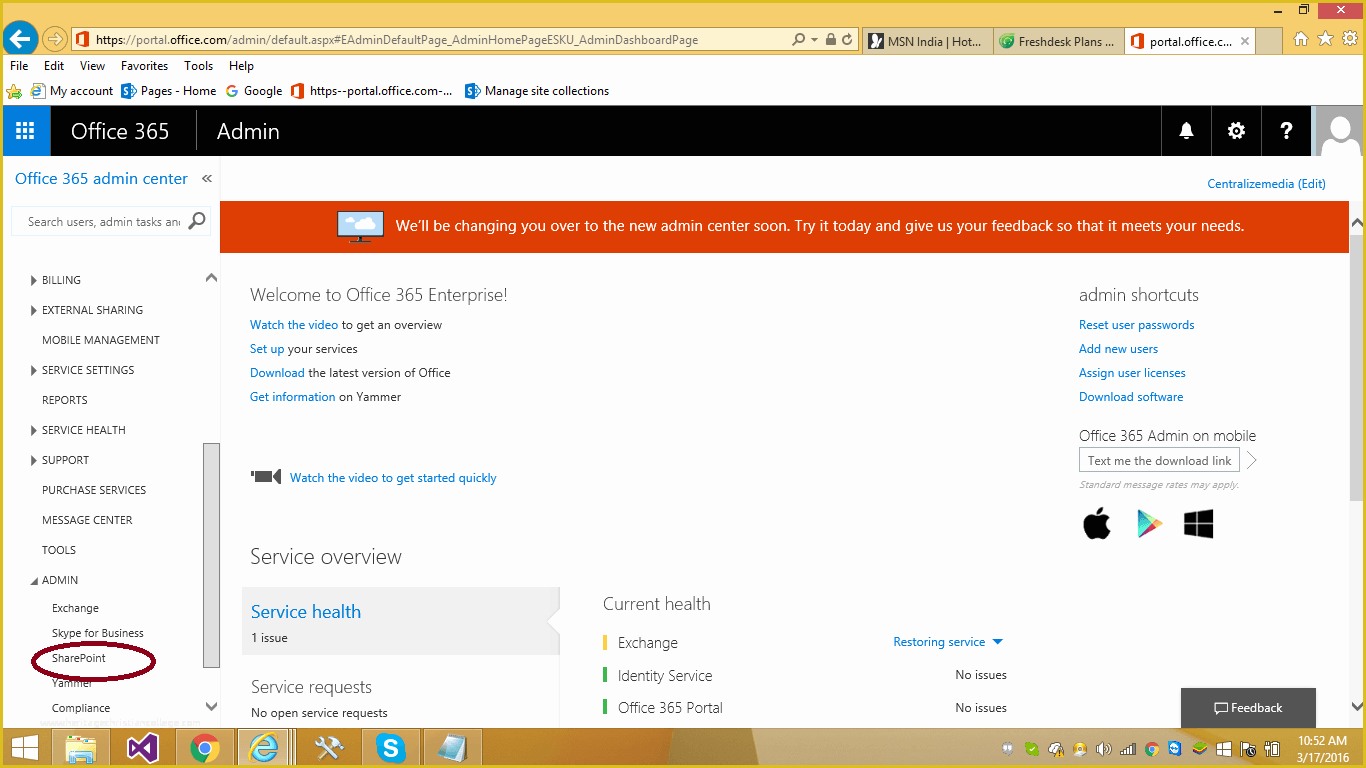Open the browser View menu
Viewport: 1366px width, 768px height.
(x=92, y=66)
